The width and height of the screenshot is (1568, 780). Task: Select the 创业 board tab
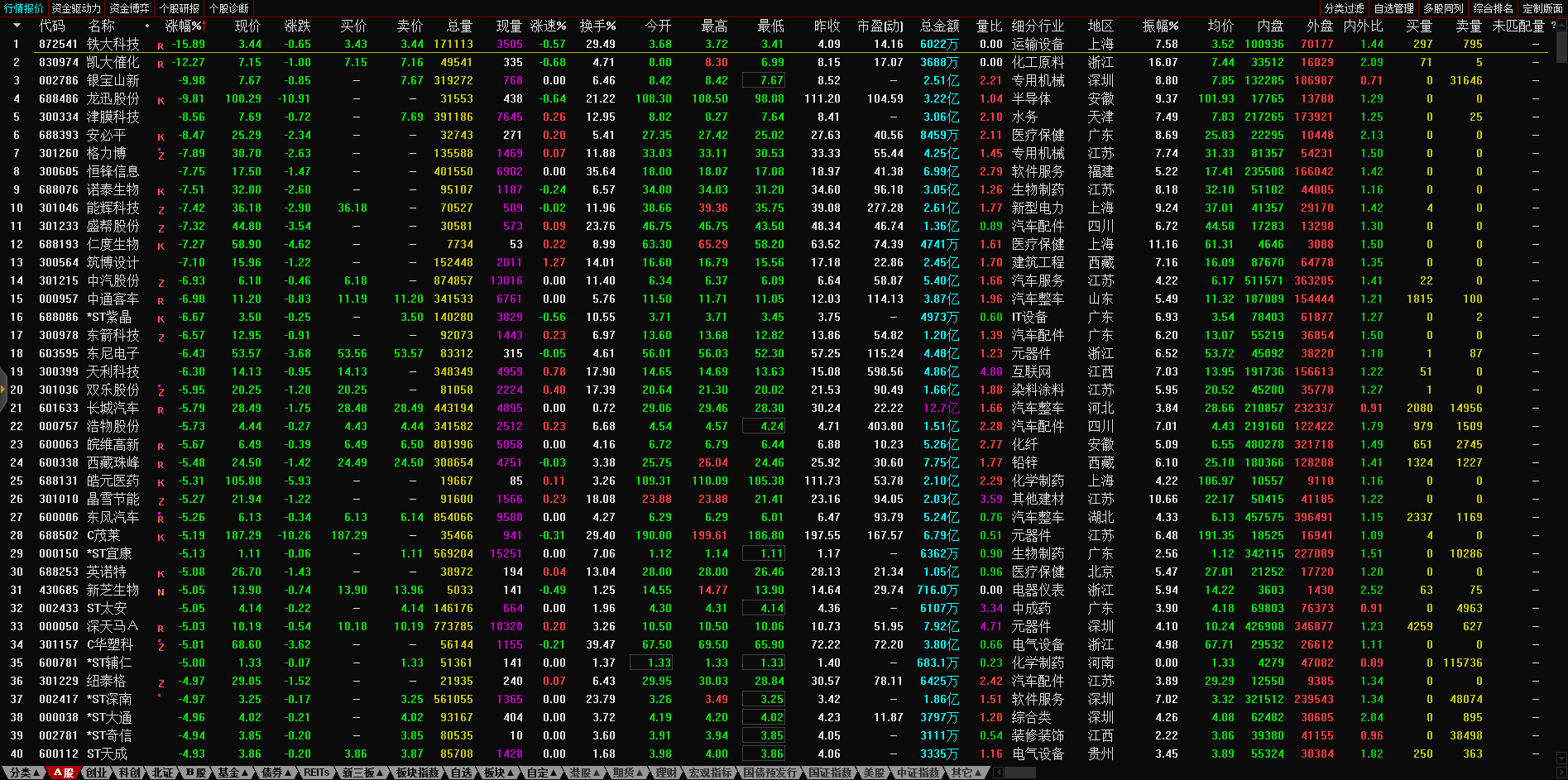(x=97, y=773)
